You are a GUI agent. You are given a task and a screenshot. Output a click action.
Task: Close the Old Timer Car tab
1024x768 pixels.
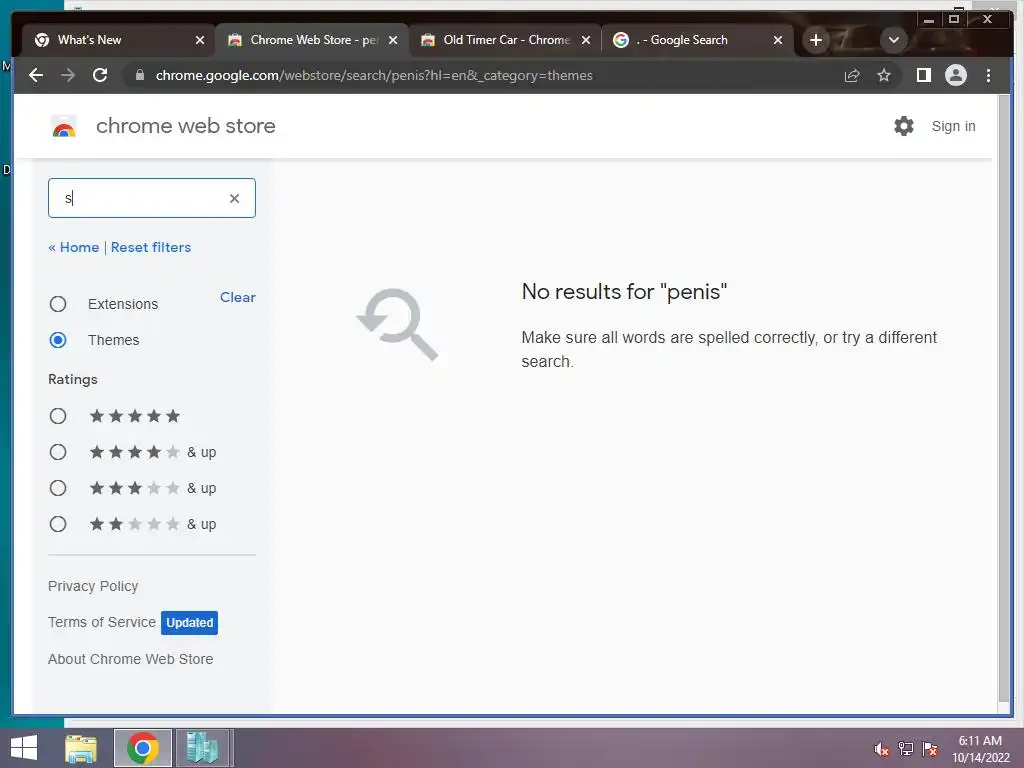[586, 40]
